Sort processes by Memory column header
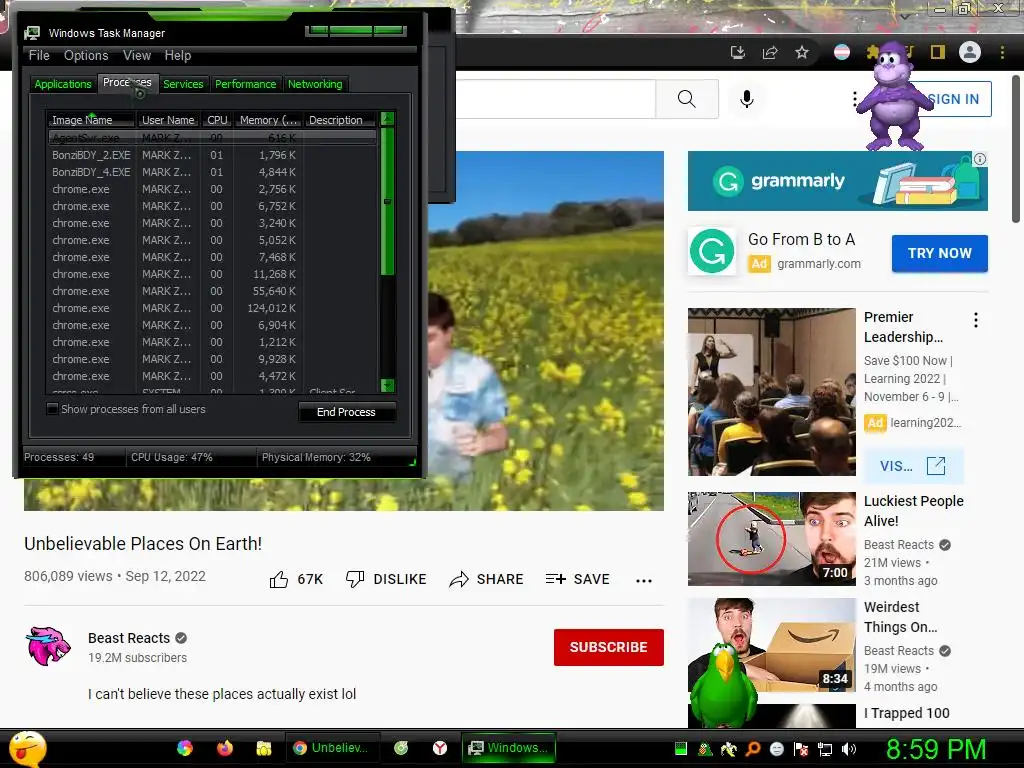Viewport: 1024px width, 768px height. click(x=268, y=120)
